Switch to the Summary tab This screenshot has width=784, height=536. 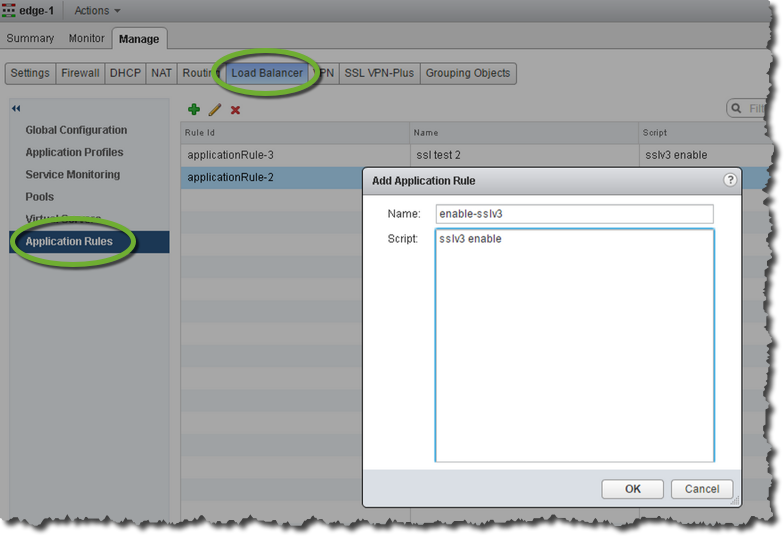point(30,38)
